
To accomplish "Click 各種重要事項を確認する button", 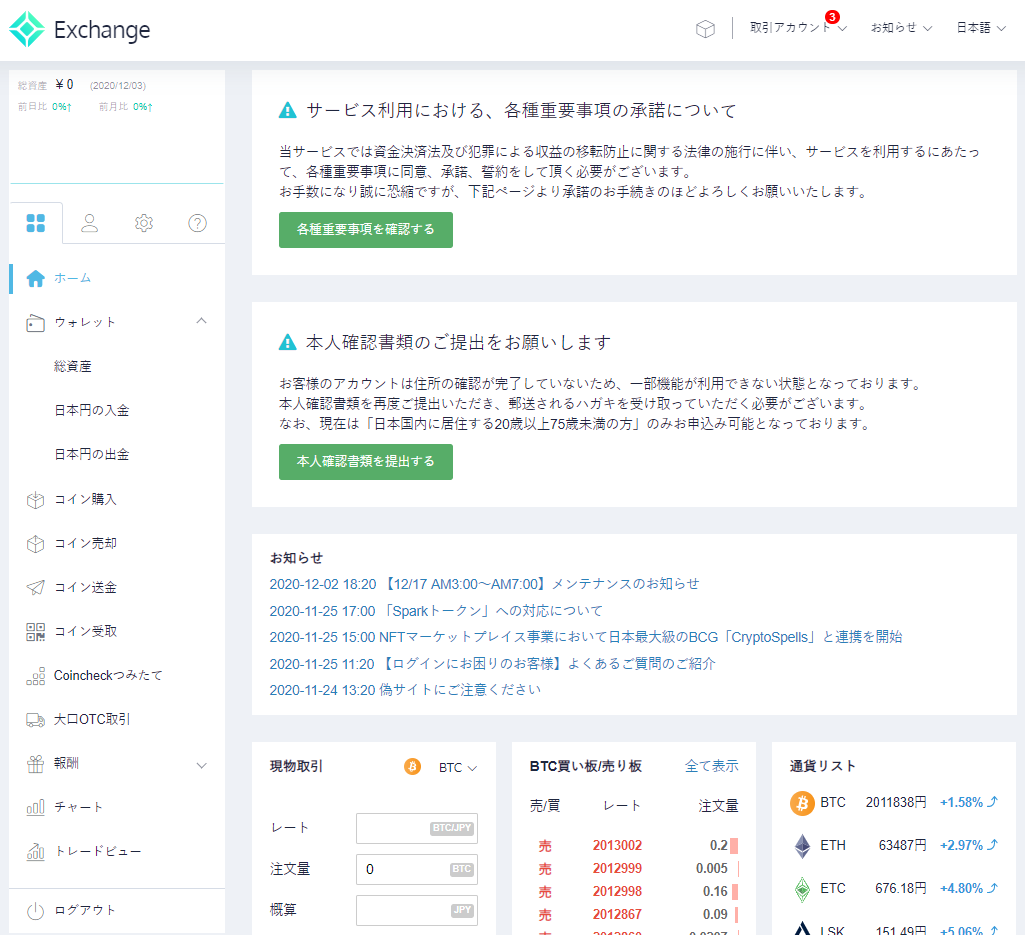I will (x=365, y=230).
